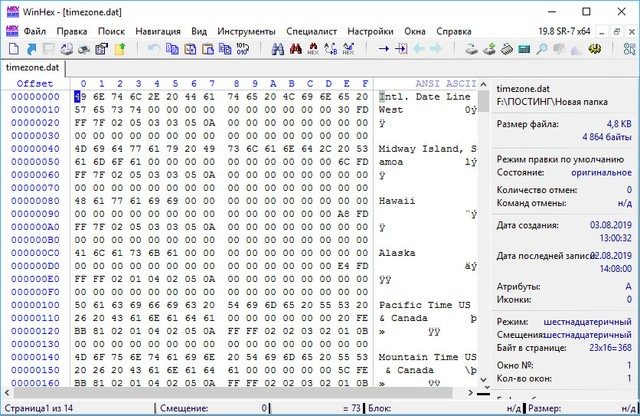Click the Open RAM editor icon
Viewport: 640px width, 416px height.
click(507, 48)
